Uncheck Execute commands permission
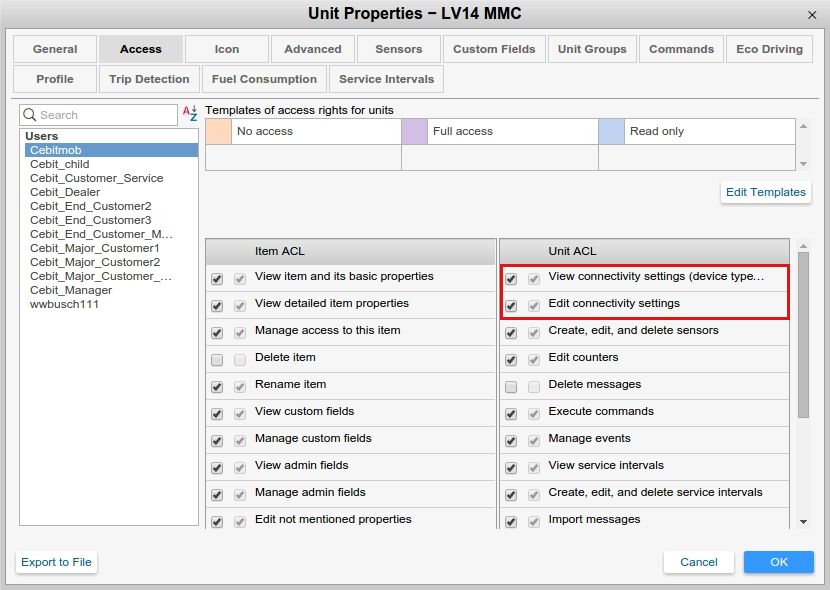This screenshot has width=830, height=590. tap(511, 413)
